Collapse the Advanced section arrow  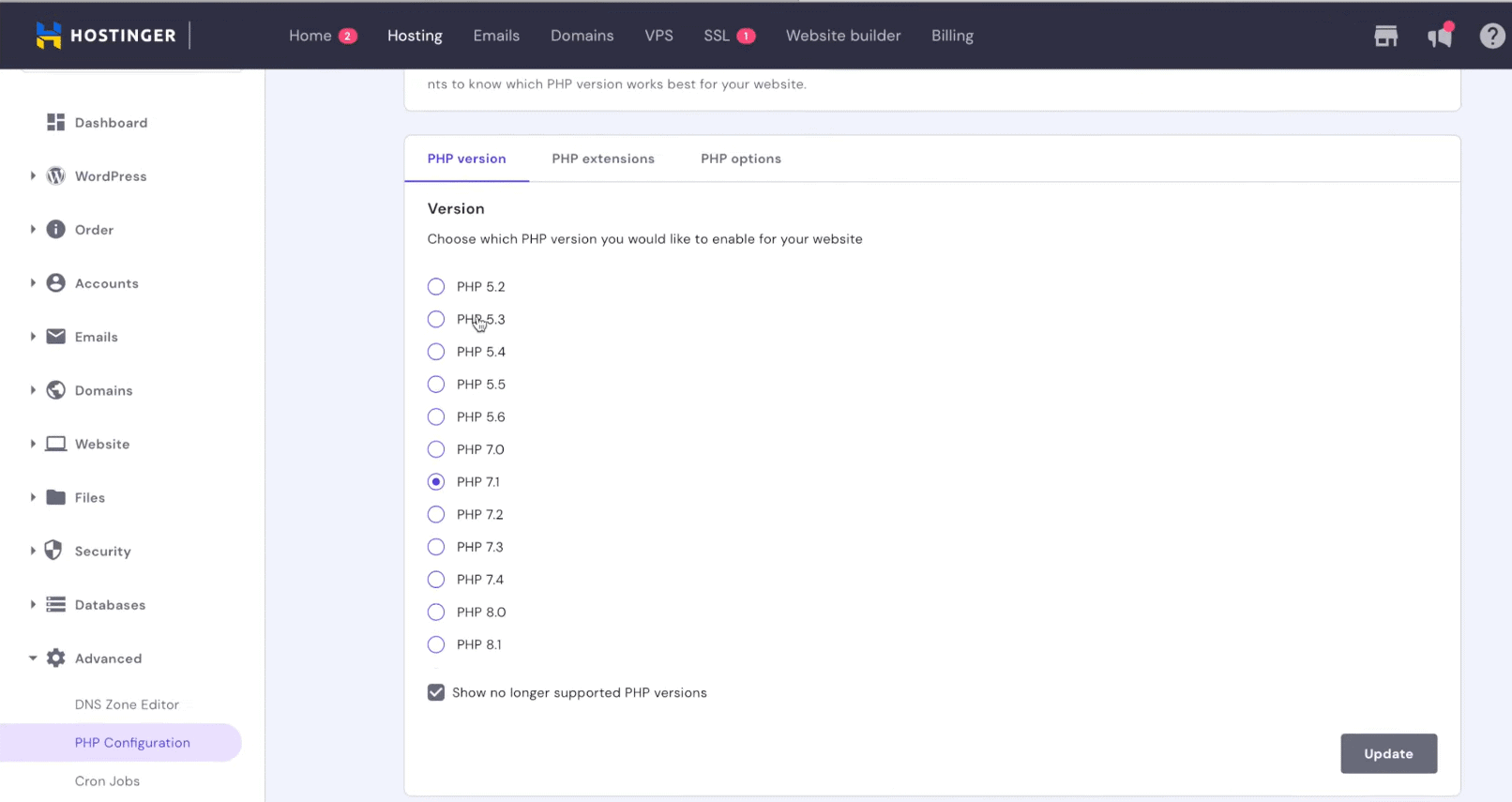pyautogui.click(x=33, y=658)
